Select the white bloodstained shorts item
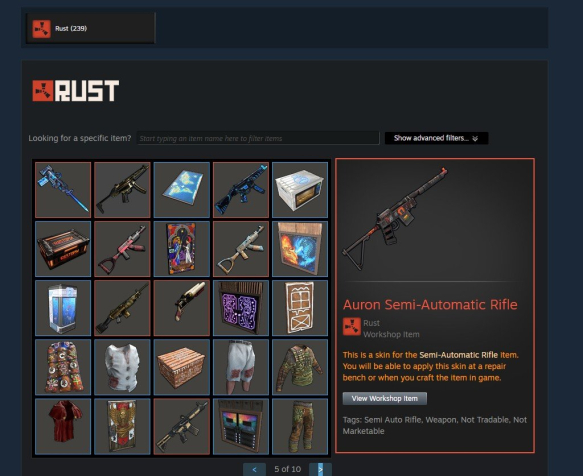Image resolution: width=583 pixels, height=476 pixels. click(241, 367)
